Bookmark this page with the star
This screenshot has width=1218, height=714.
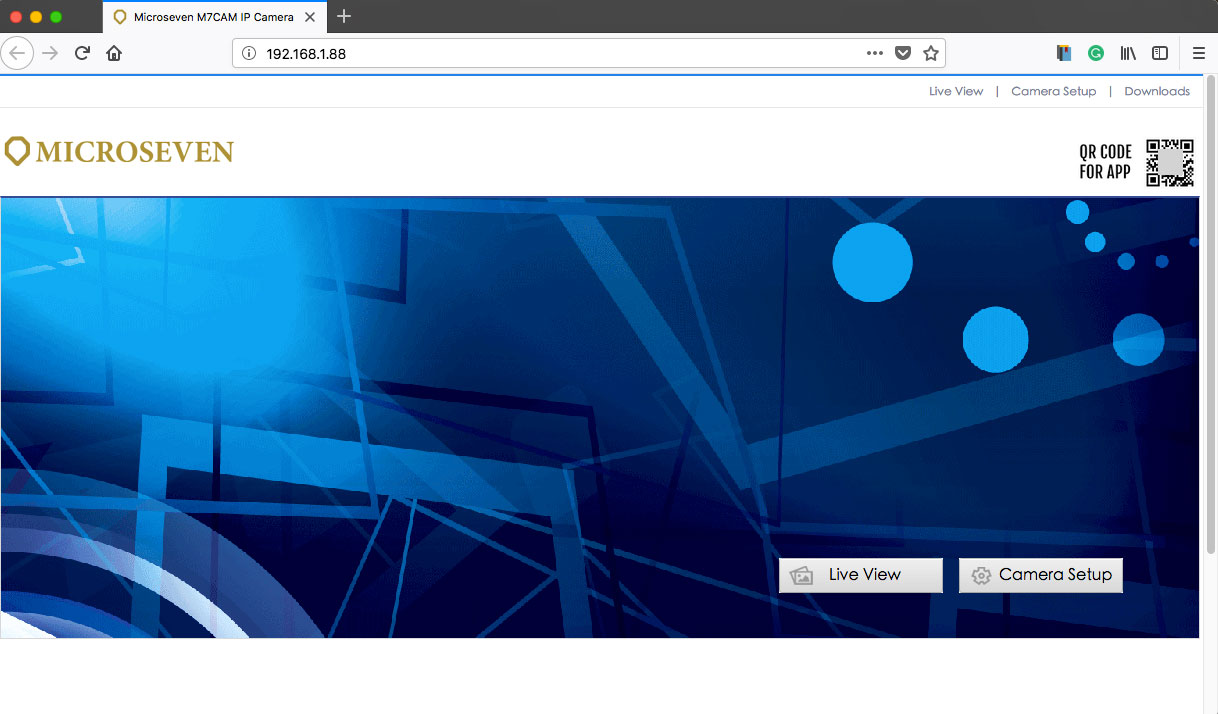931,53
